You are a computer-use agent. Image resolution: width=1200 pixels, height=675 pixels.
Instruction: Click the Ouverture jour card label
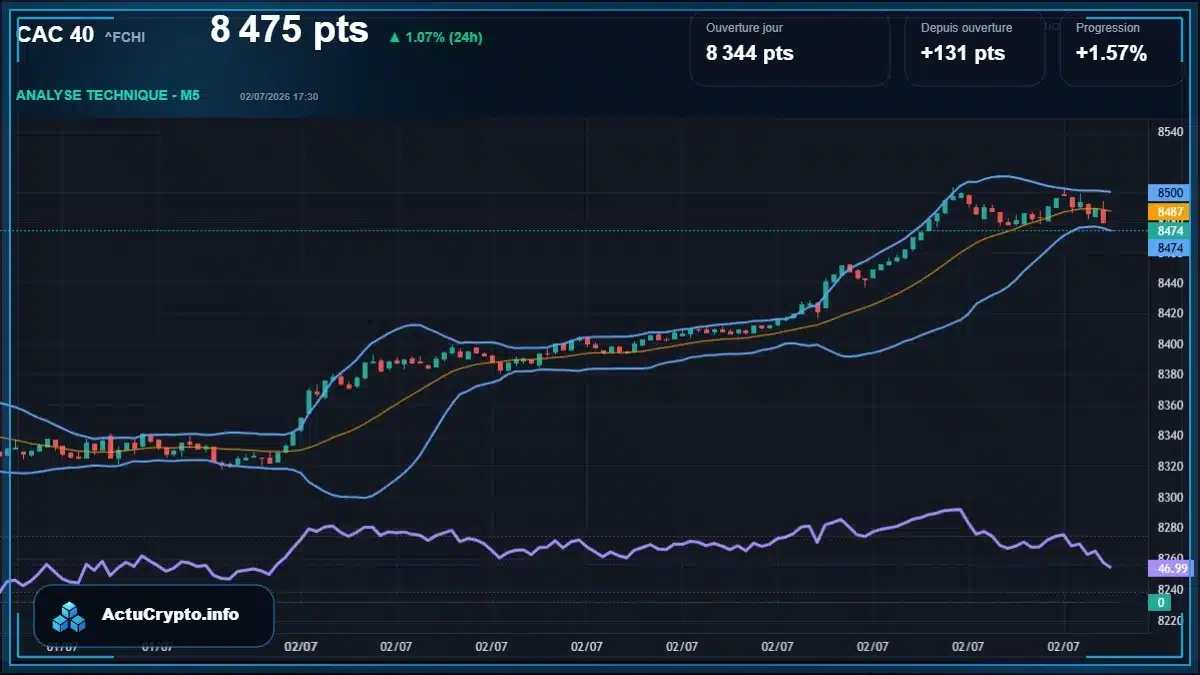coord(744,28)
